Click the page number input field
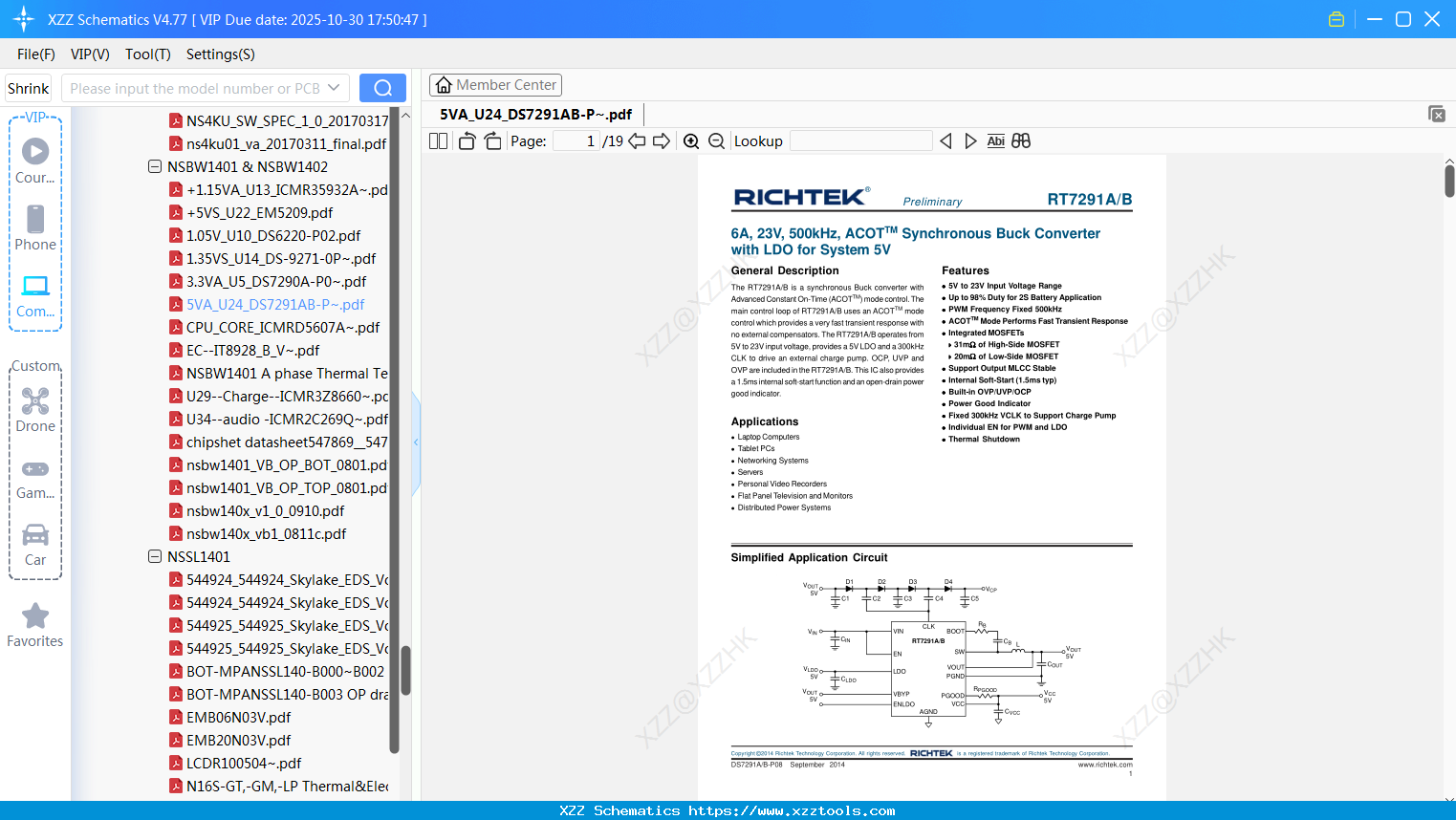The image size is (1456, 820). pos(576,141)
